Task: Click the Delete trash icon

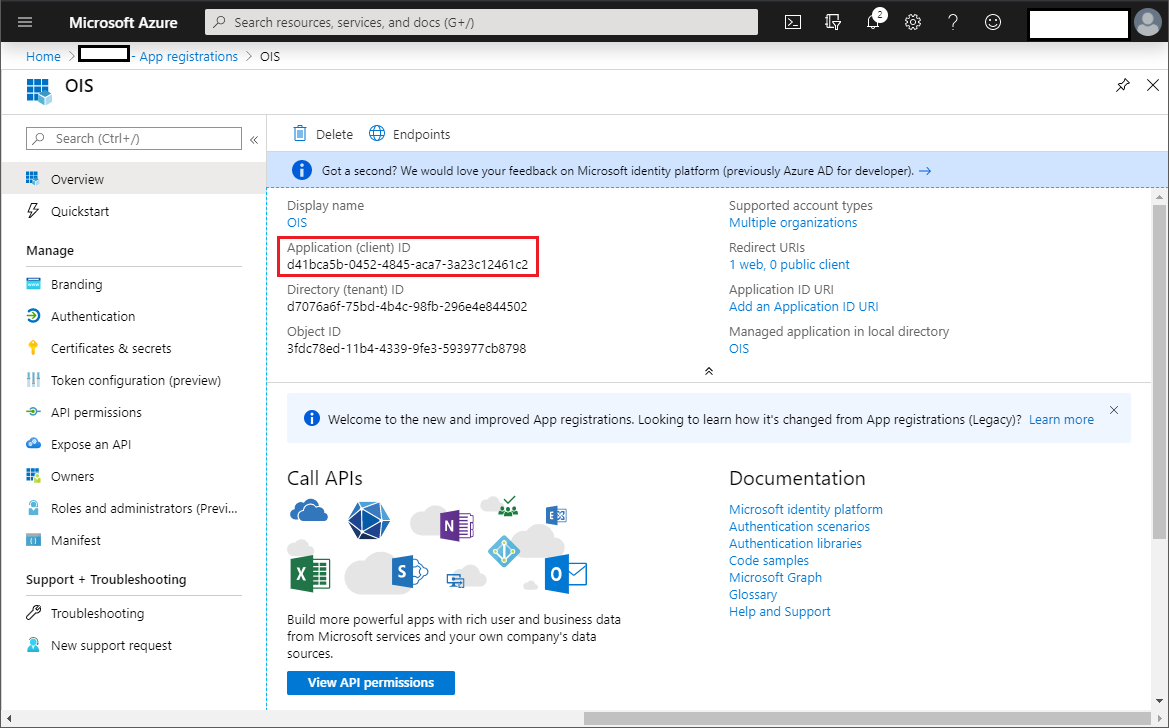Action: tap(300, 134)
